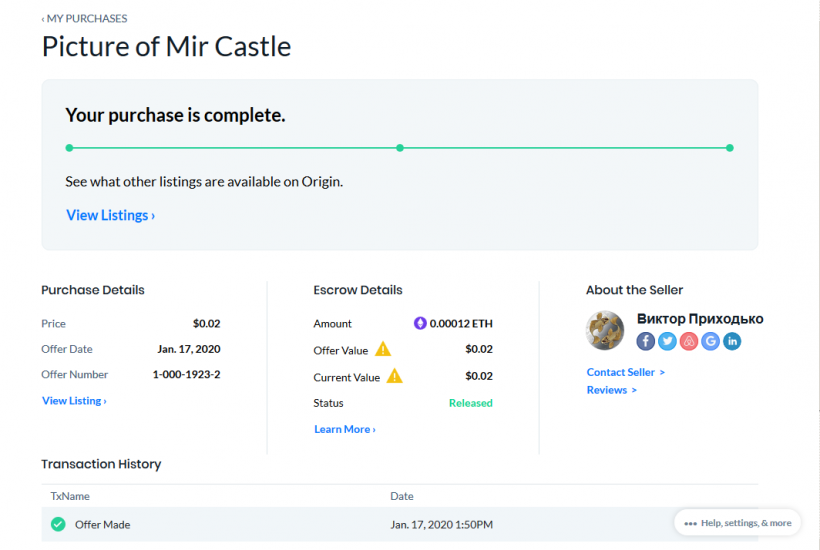This screenshot has height=550, width=820.
Task: Click the Offer Date Jan. 17, 2020 value
Action: tap(189, 349)
